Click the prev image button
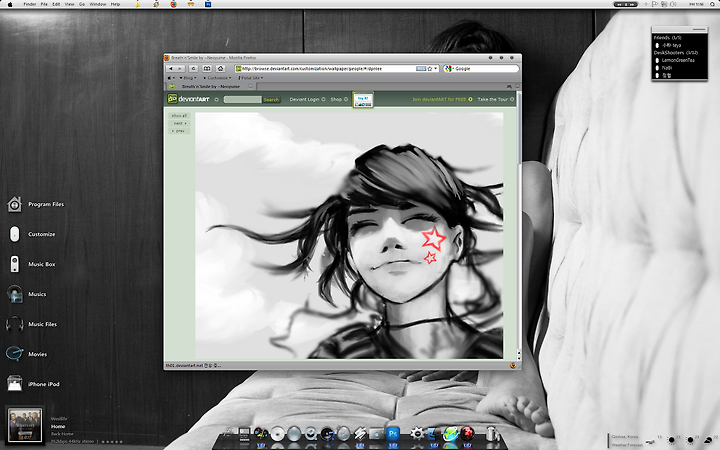 [x=179, y=131]
